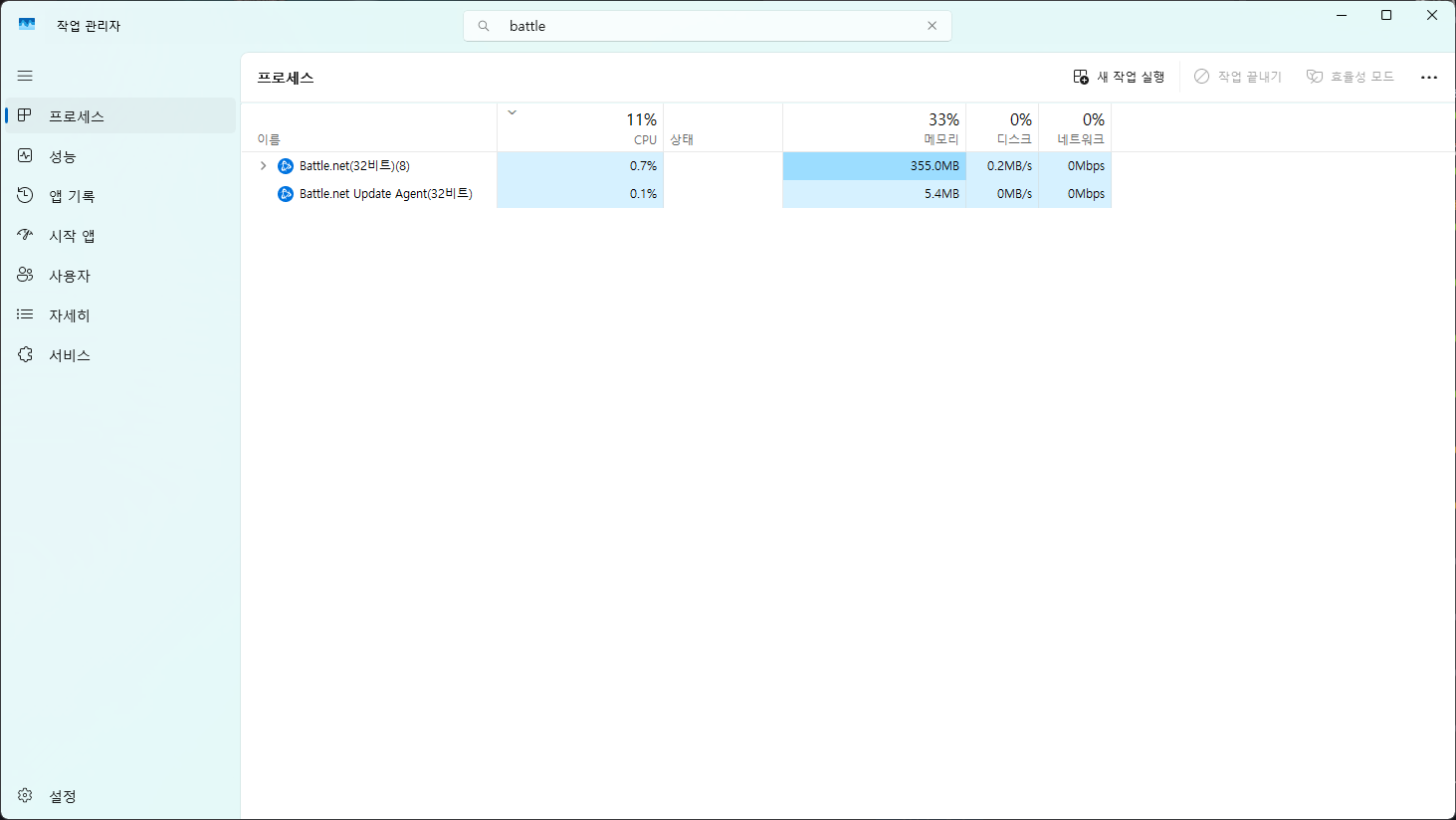Open the 앱 기록 tab
The width and height of the screenshot is (1456, 820).
(x=120, y=196)
